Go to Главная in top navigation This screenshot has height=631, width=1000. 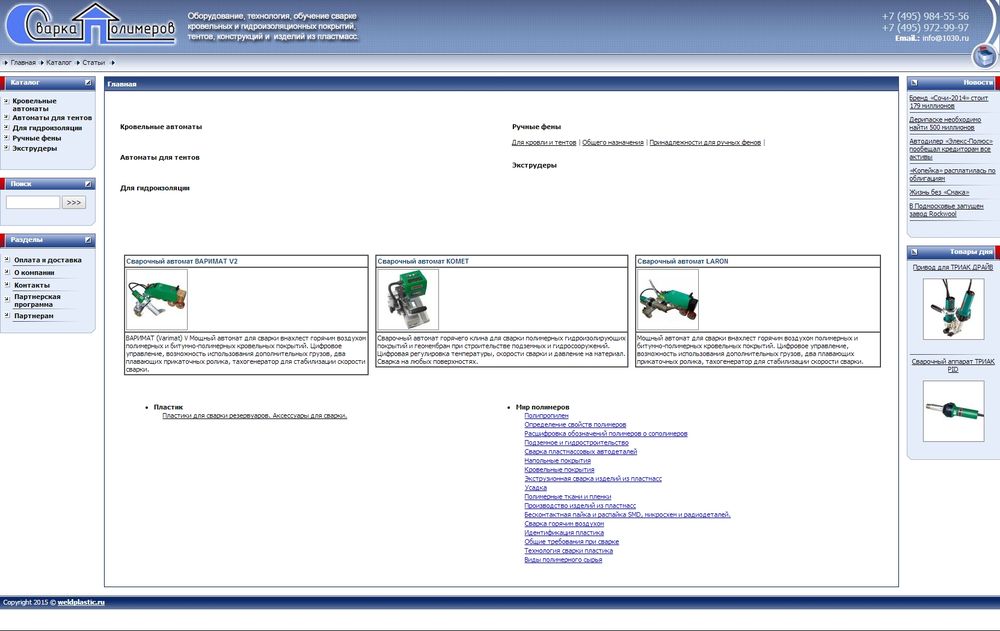23,63
